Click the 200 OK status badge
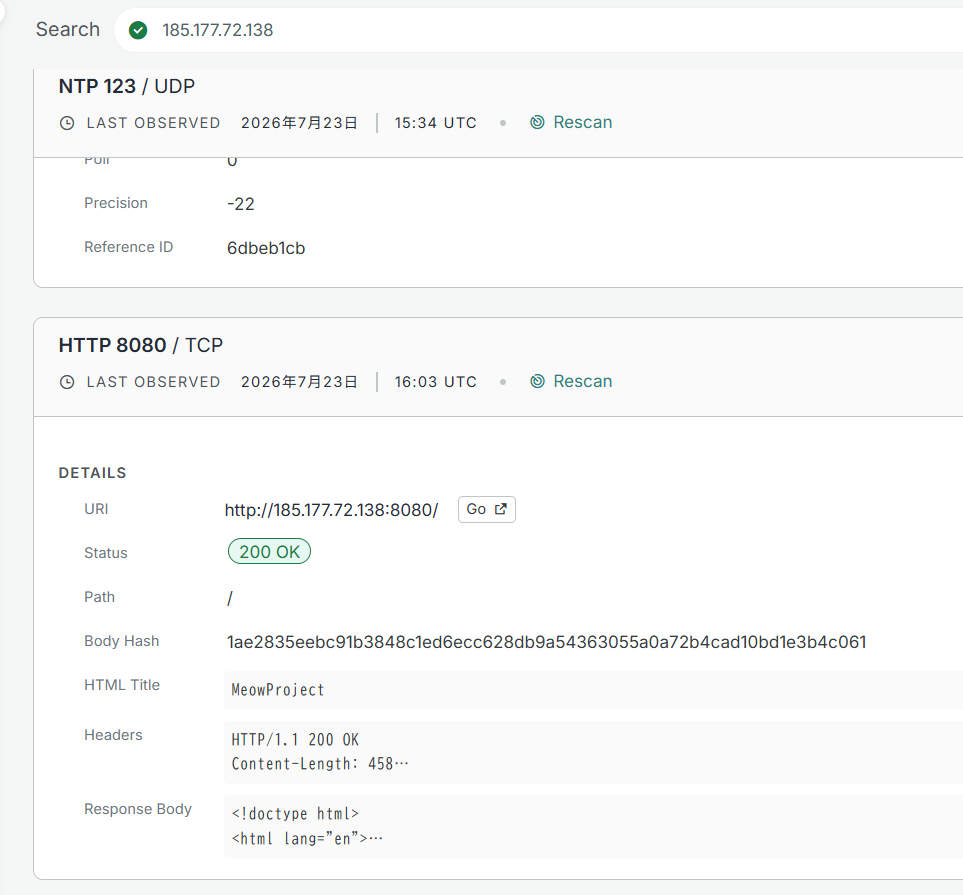963x895 pixels. 269,552
